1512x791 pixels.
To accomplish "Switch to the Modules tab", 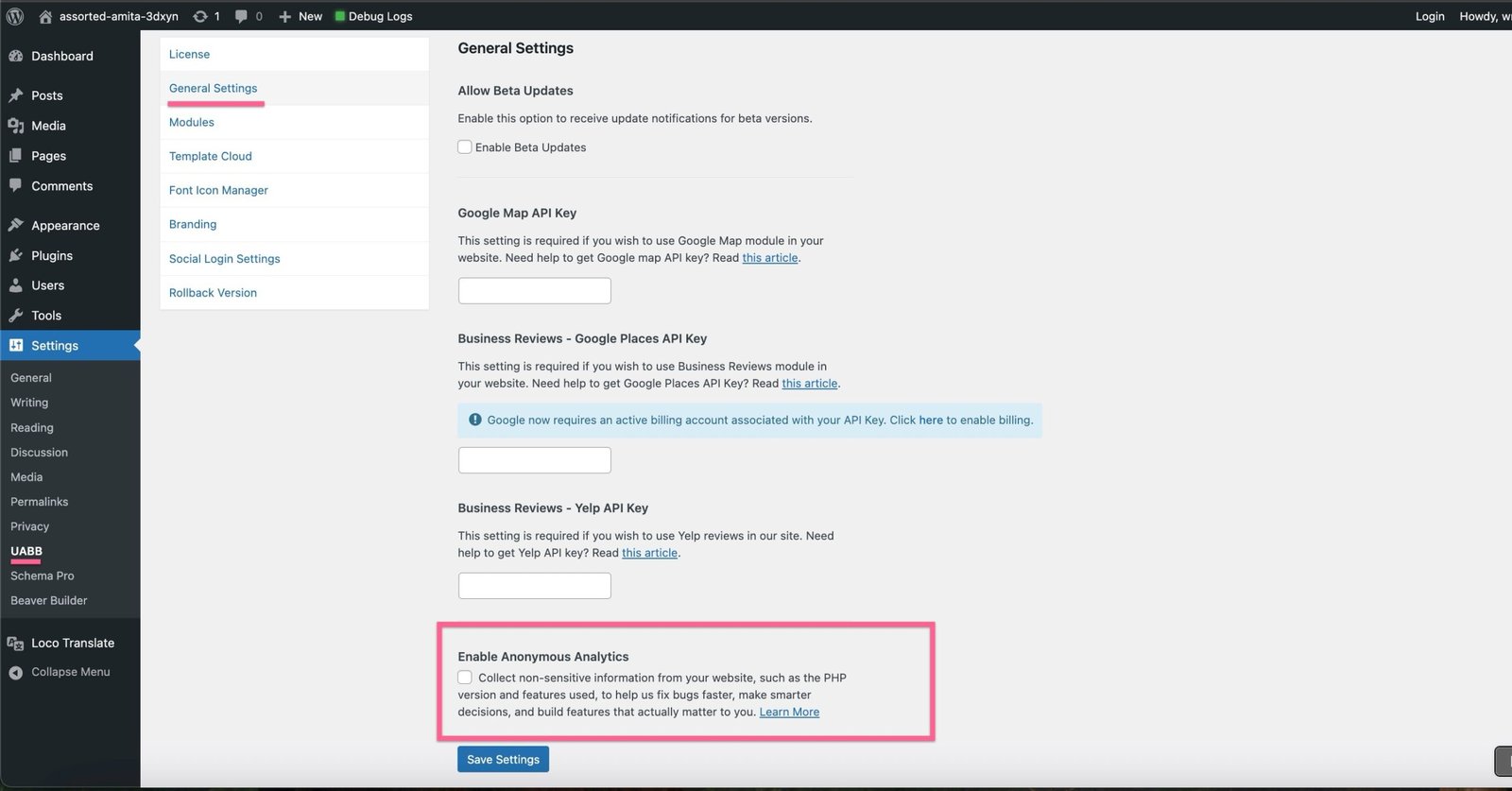I will (x=192, y=122).
